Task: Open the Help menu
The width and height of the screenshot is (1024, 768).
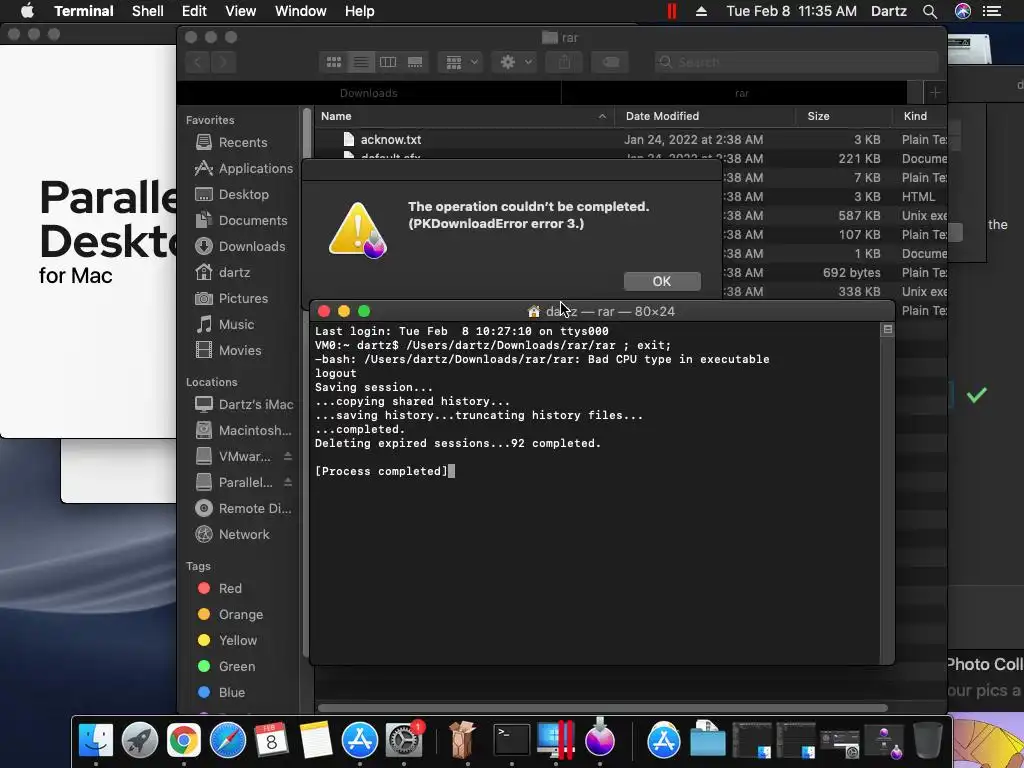Action: coord(359,11)
